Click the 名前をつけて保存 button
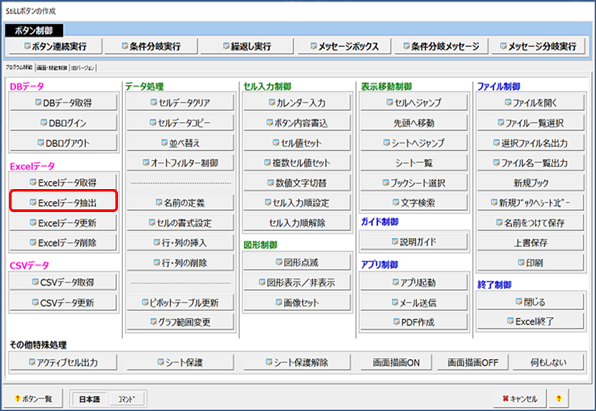 click(x=531, y=222)
